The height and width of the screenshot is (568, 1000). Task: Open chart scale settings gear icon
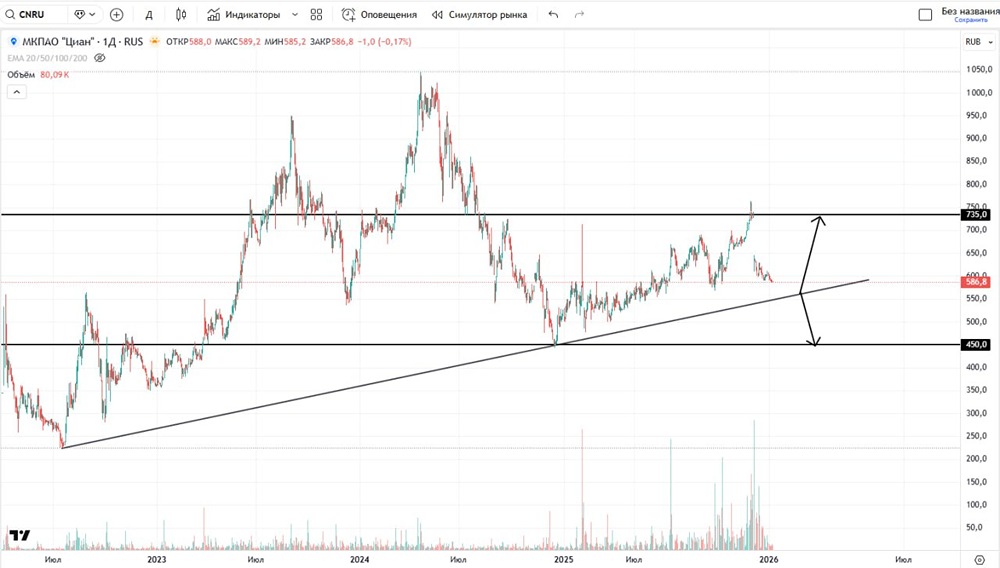[x=980, y=560]
